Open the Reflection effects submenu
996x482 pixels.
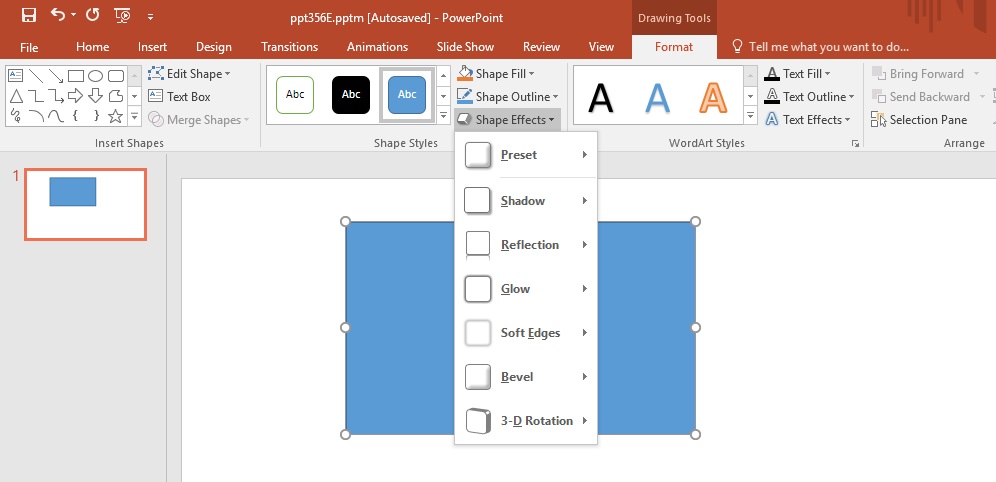(526, 244)
